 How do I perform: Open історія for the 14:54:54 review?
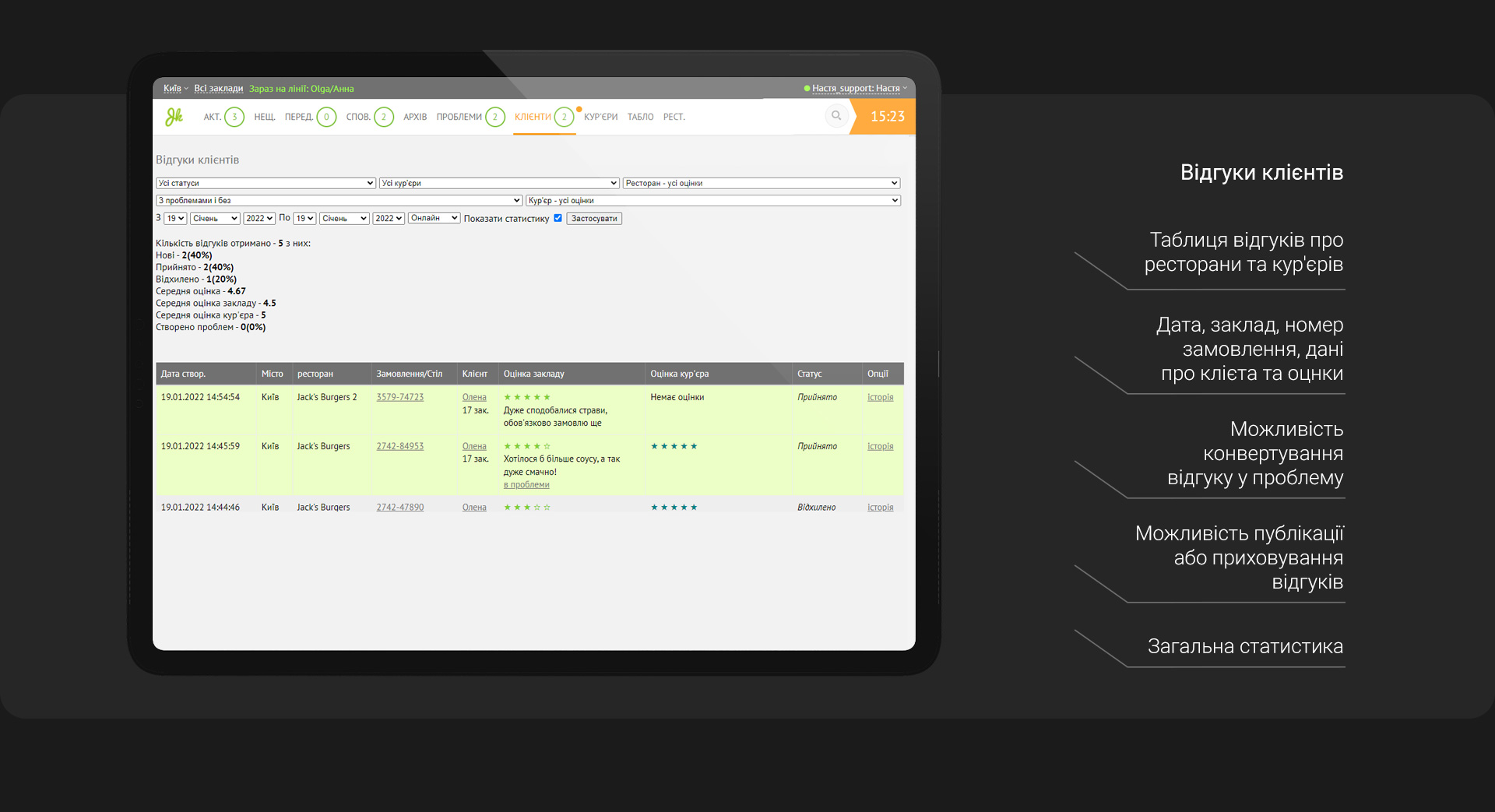tap(881, 397)
